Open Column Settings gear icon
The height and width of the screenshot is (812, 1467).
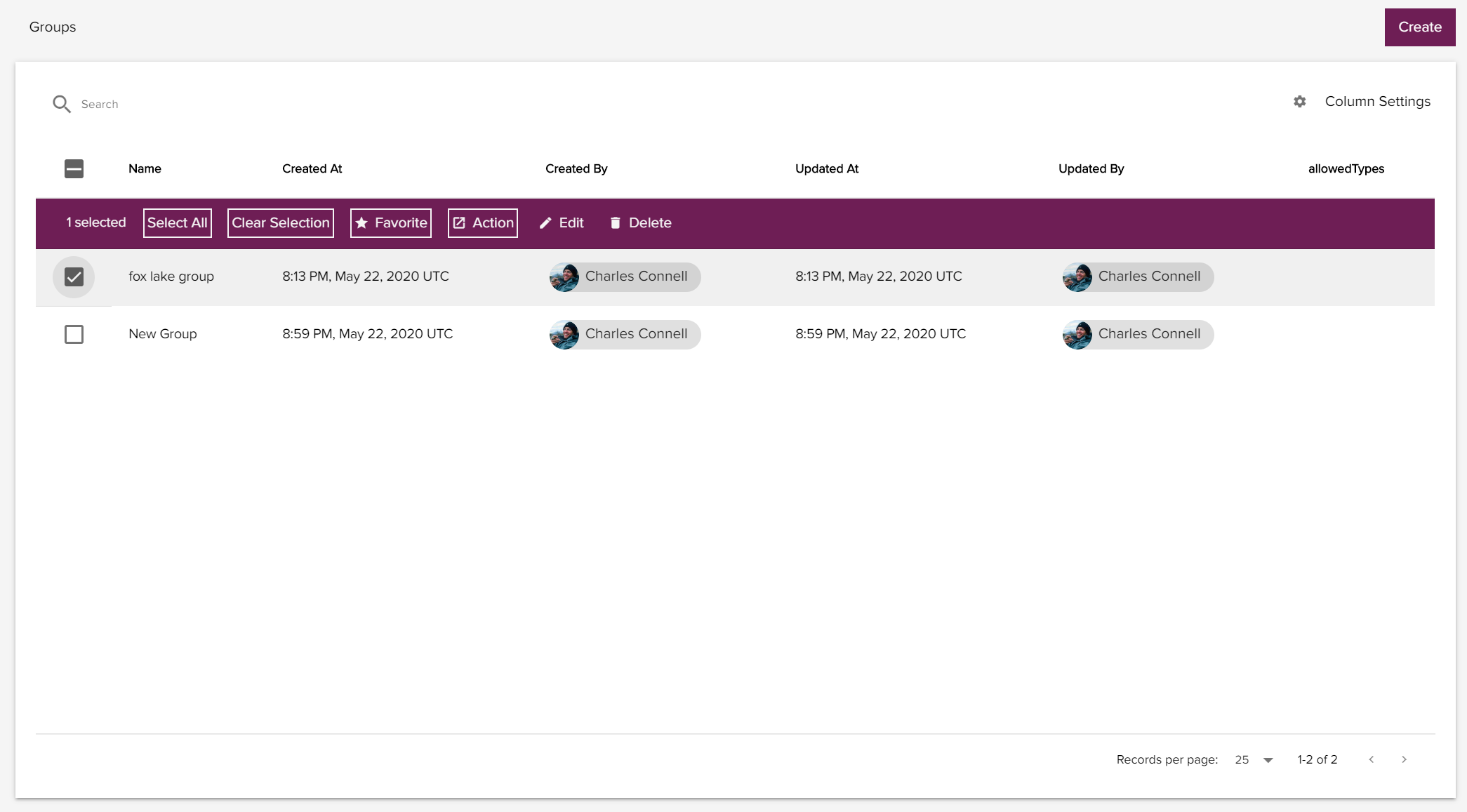(1299, 101)
